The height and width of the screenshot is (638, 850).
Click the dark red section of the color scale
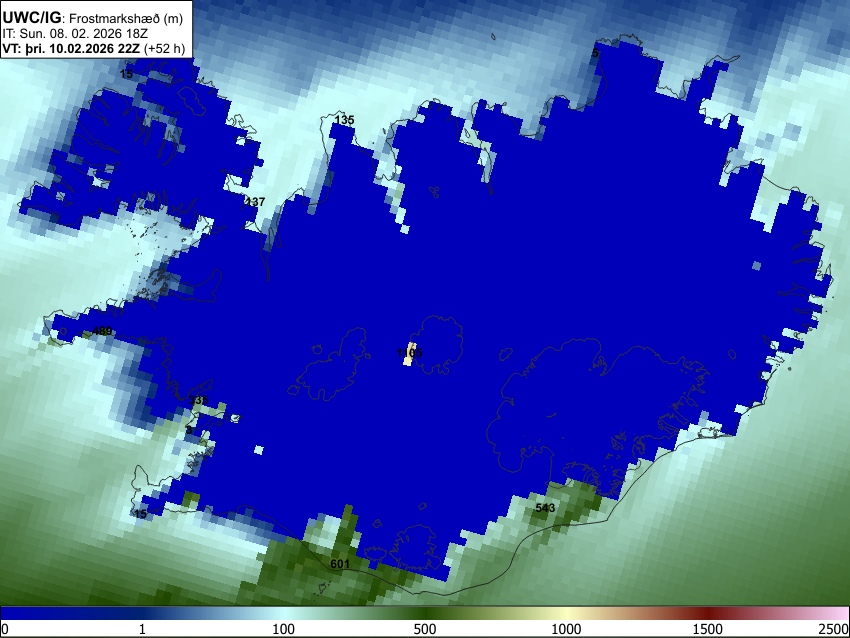pos(708,614)
